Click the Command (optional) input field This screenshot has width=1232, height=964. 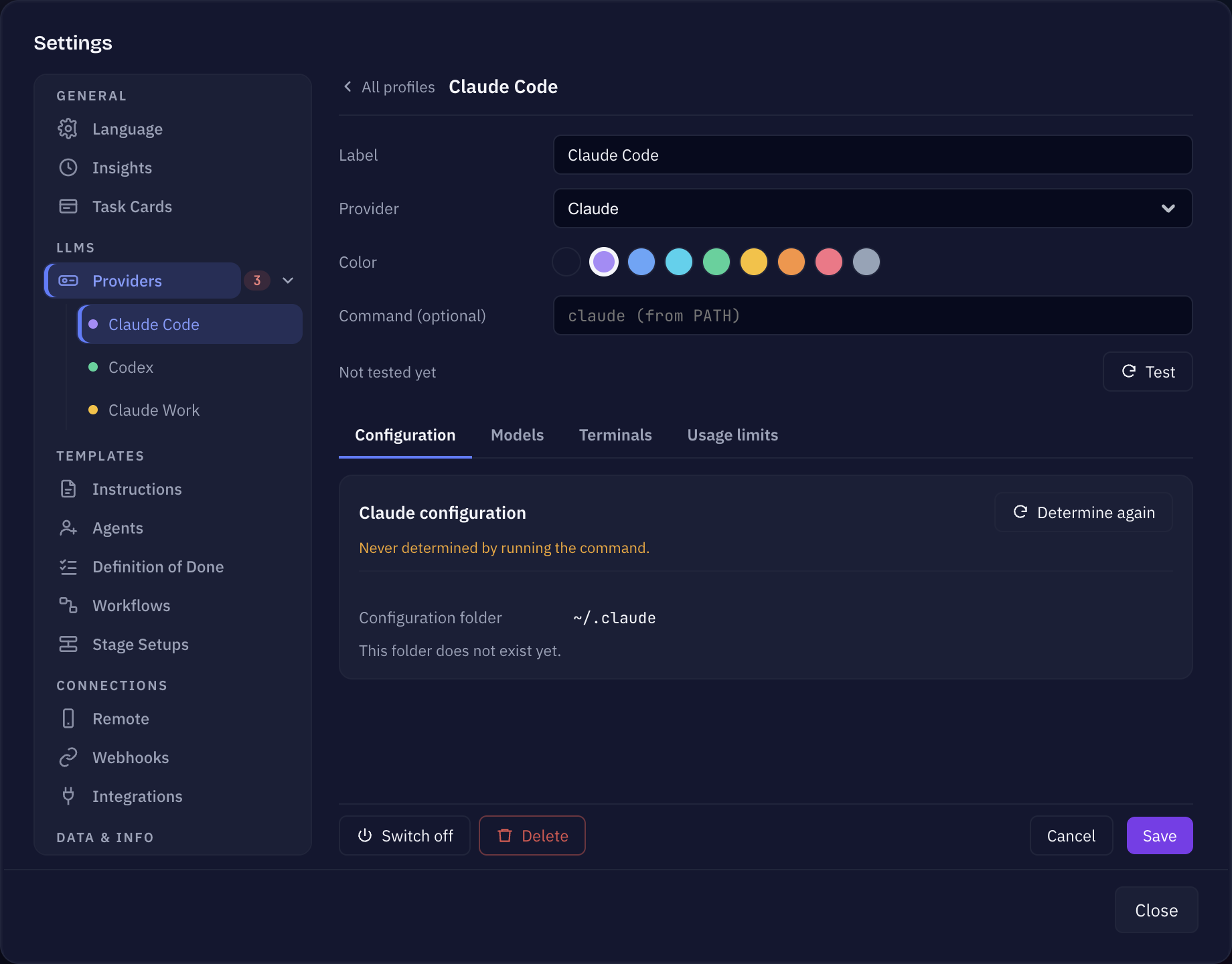tap(872, 315)
